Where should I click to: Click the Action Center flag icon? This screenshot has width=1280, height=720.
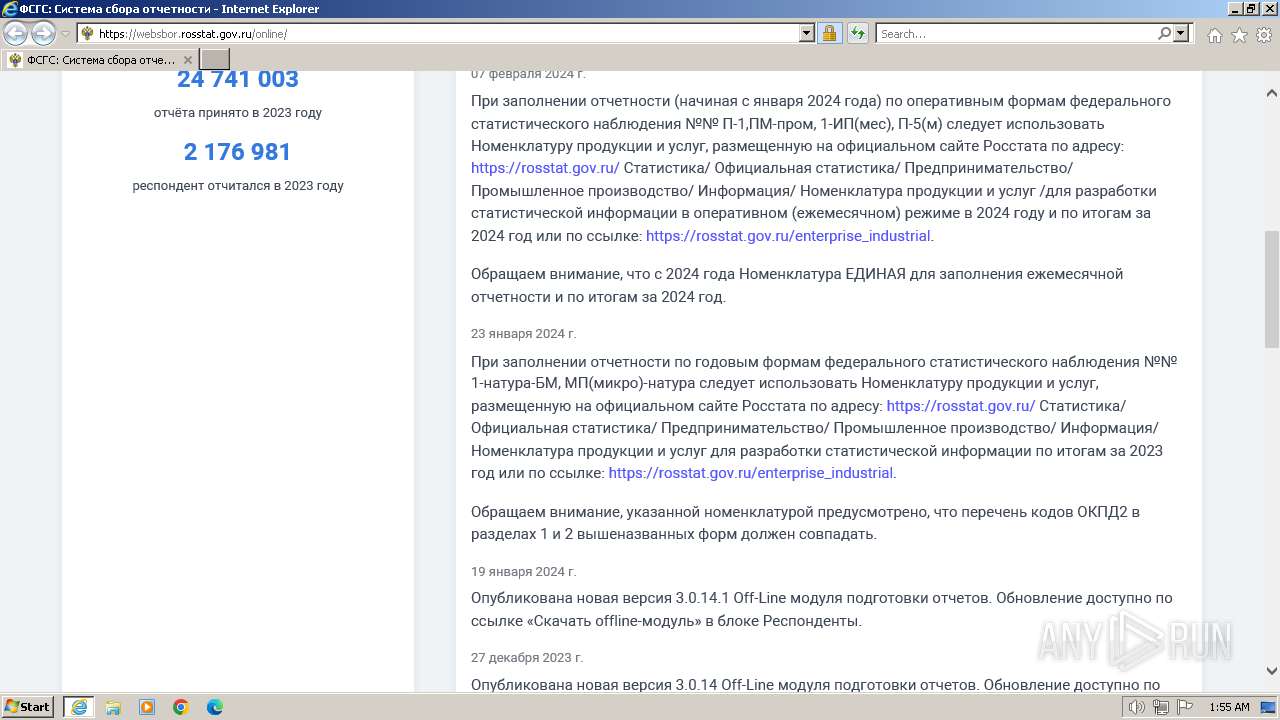[x=1185, y=707]
